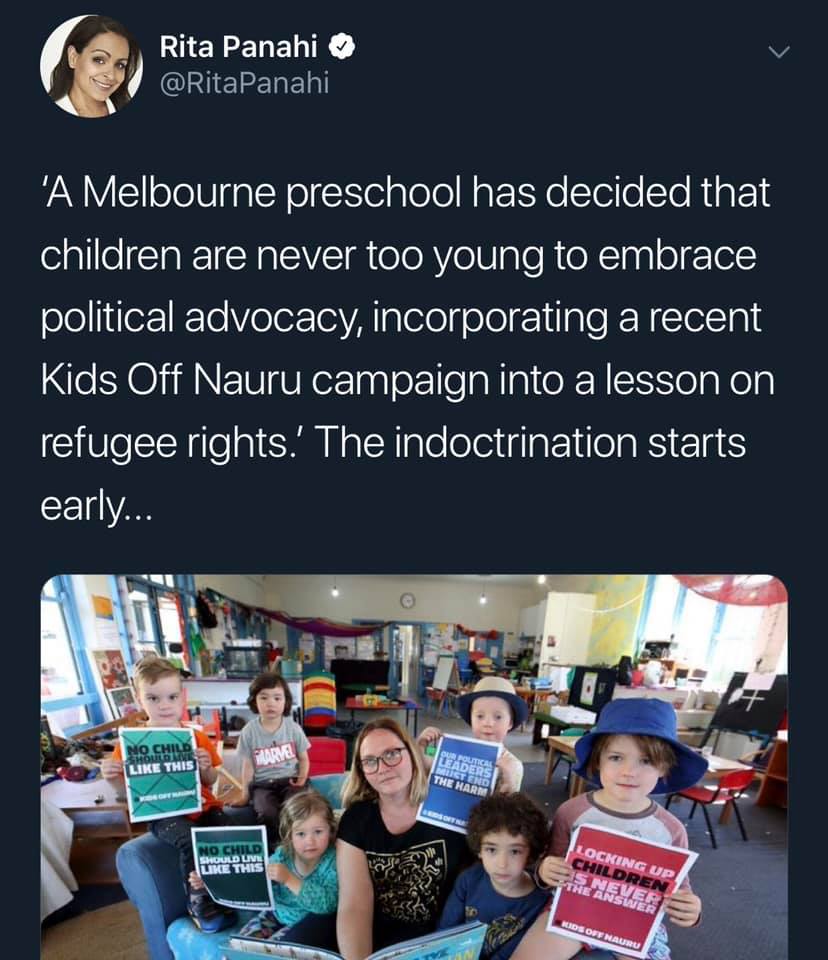828x960 pixels.
Task: Click the light green 'No Child' poster held by boy
Action: point(161,773)
